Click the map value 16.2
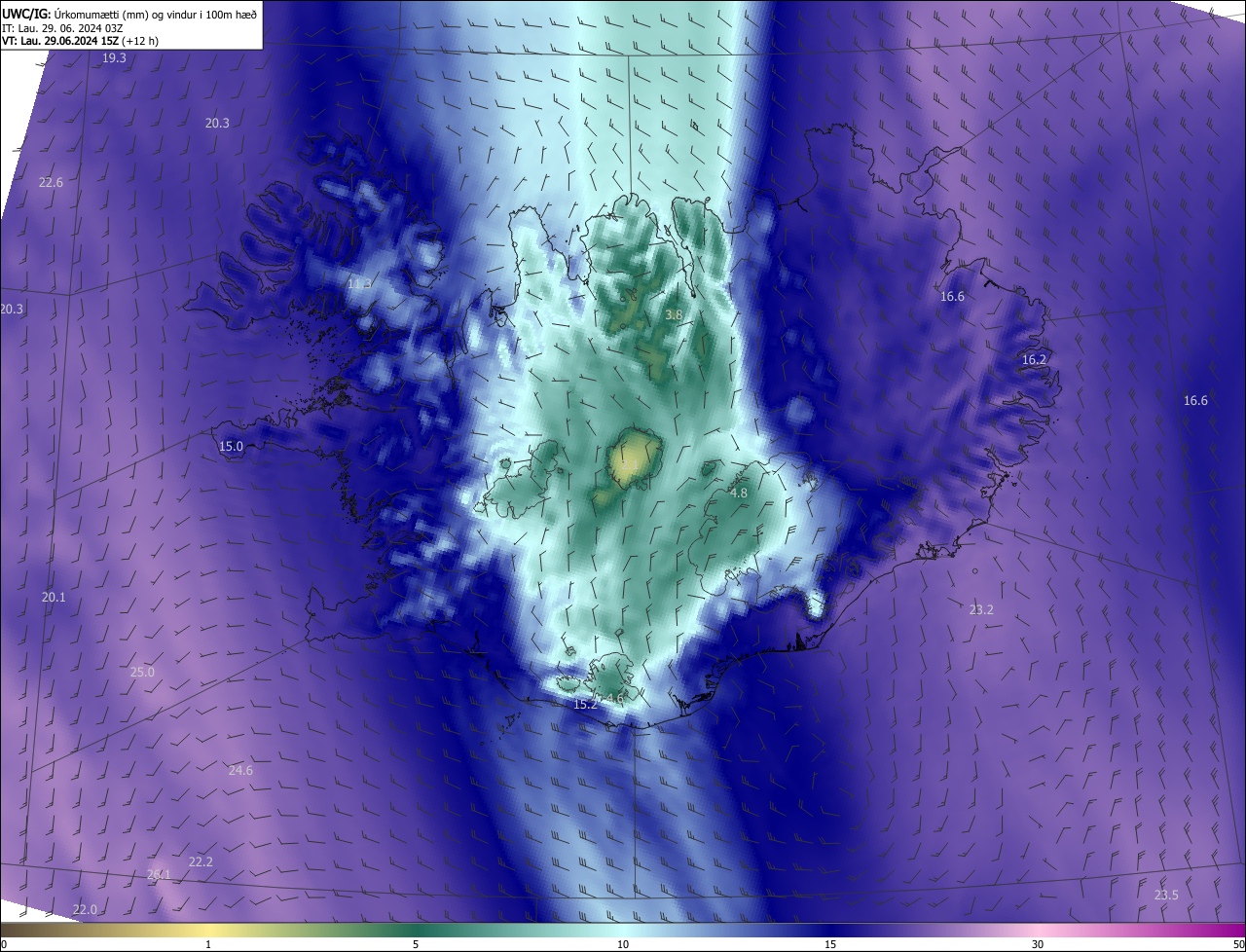The image size is (1246, 952). [x=1034, y=360]
